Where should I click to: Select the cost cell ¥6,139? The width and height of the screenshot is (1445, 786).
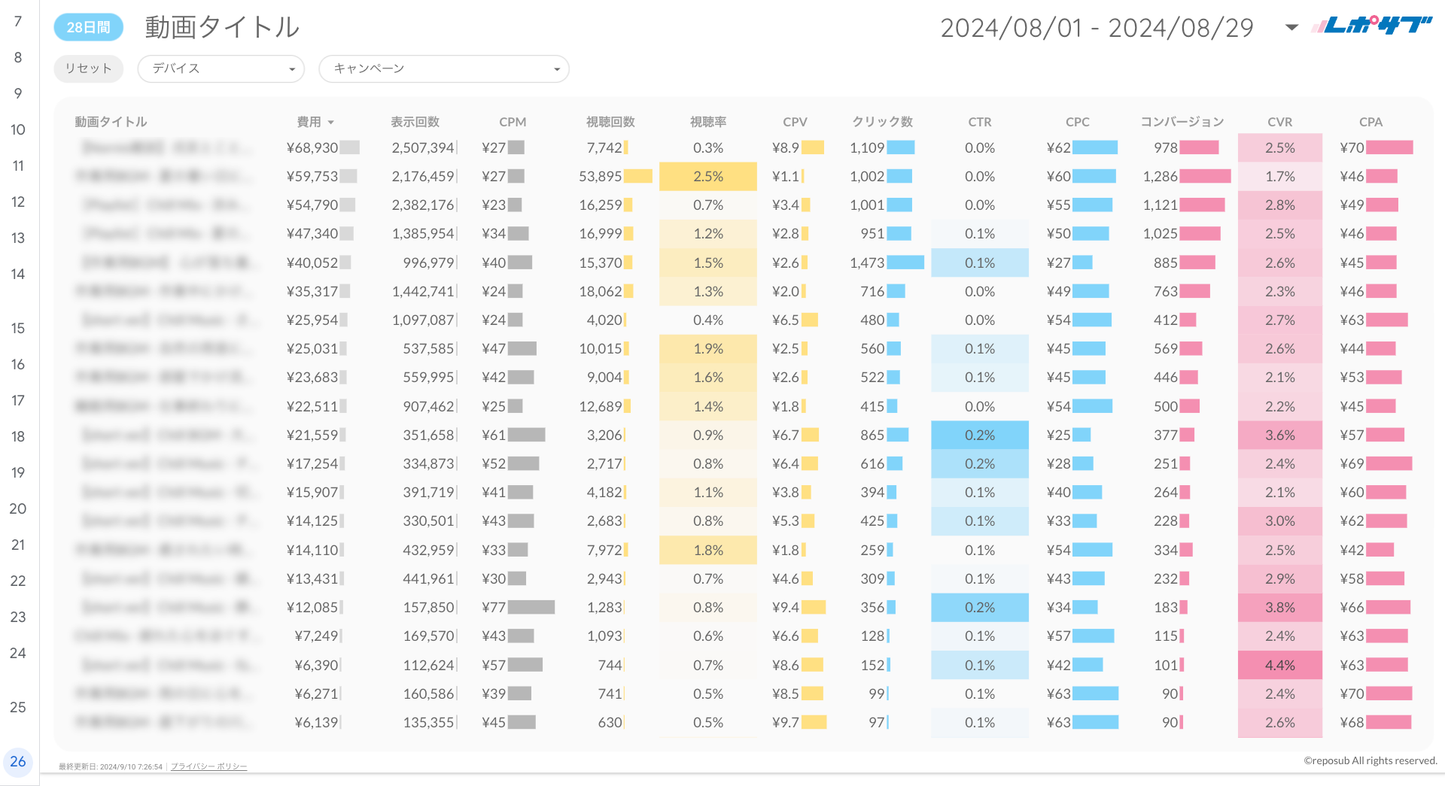[x=315, y=723]
